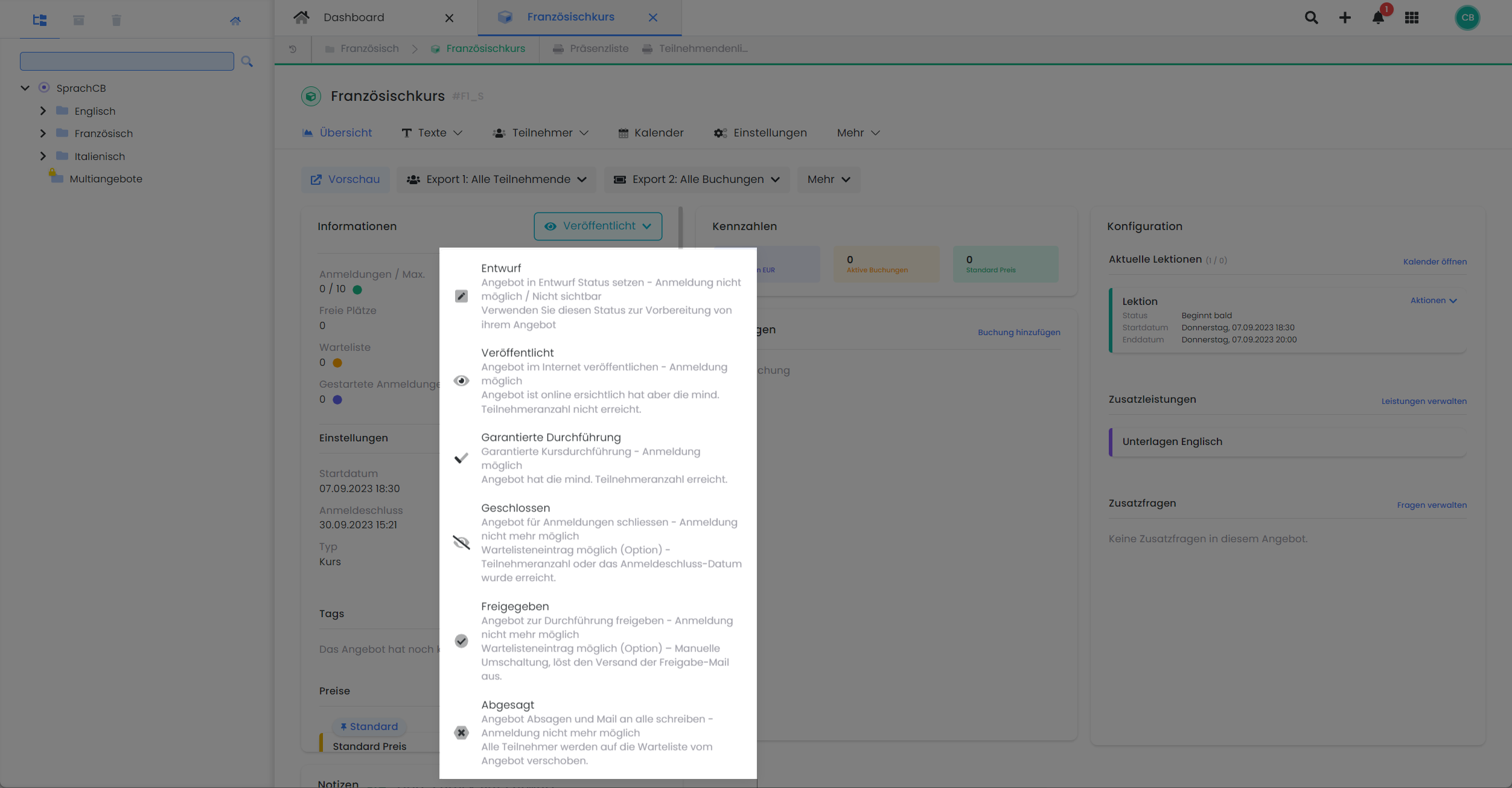Click the Vorschau button
Viewport: 1512px width, 788px height.
coord(345,179)
